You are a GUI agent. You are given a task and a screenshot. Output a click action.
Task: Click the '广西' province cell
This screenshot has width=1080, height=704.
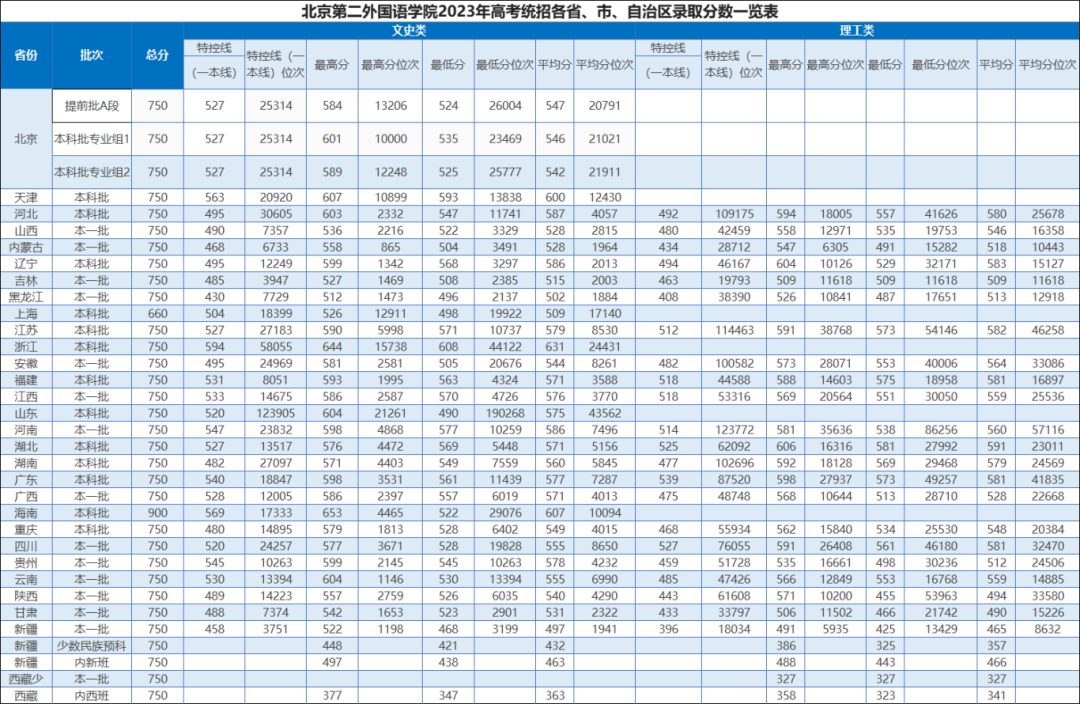(26, 496)
